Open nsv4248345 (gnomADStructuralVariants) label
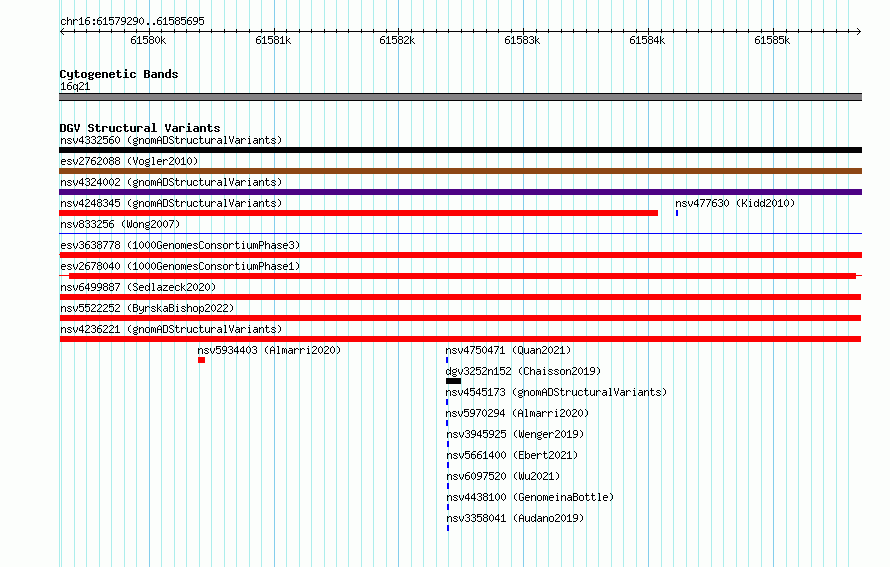The width and height of the screenshot is (890, 567). 171,203
